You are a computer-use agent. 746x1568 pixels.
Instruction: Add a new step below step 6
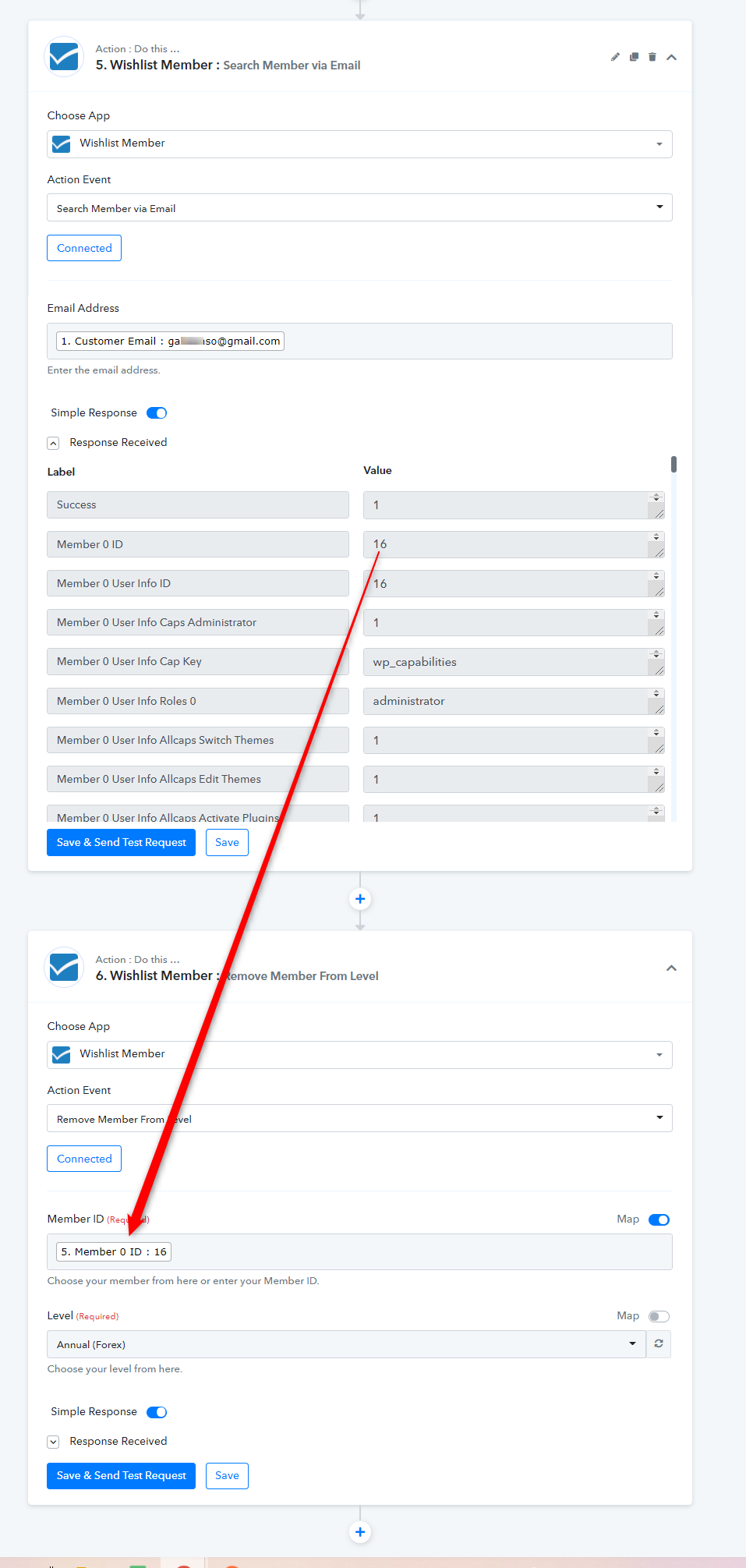tap(360, 1532)
